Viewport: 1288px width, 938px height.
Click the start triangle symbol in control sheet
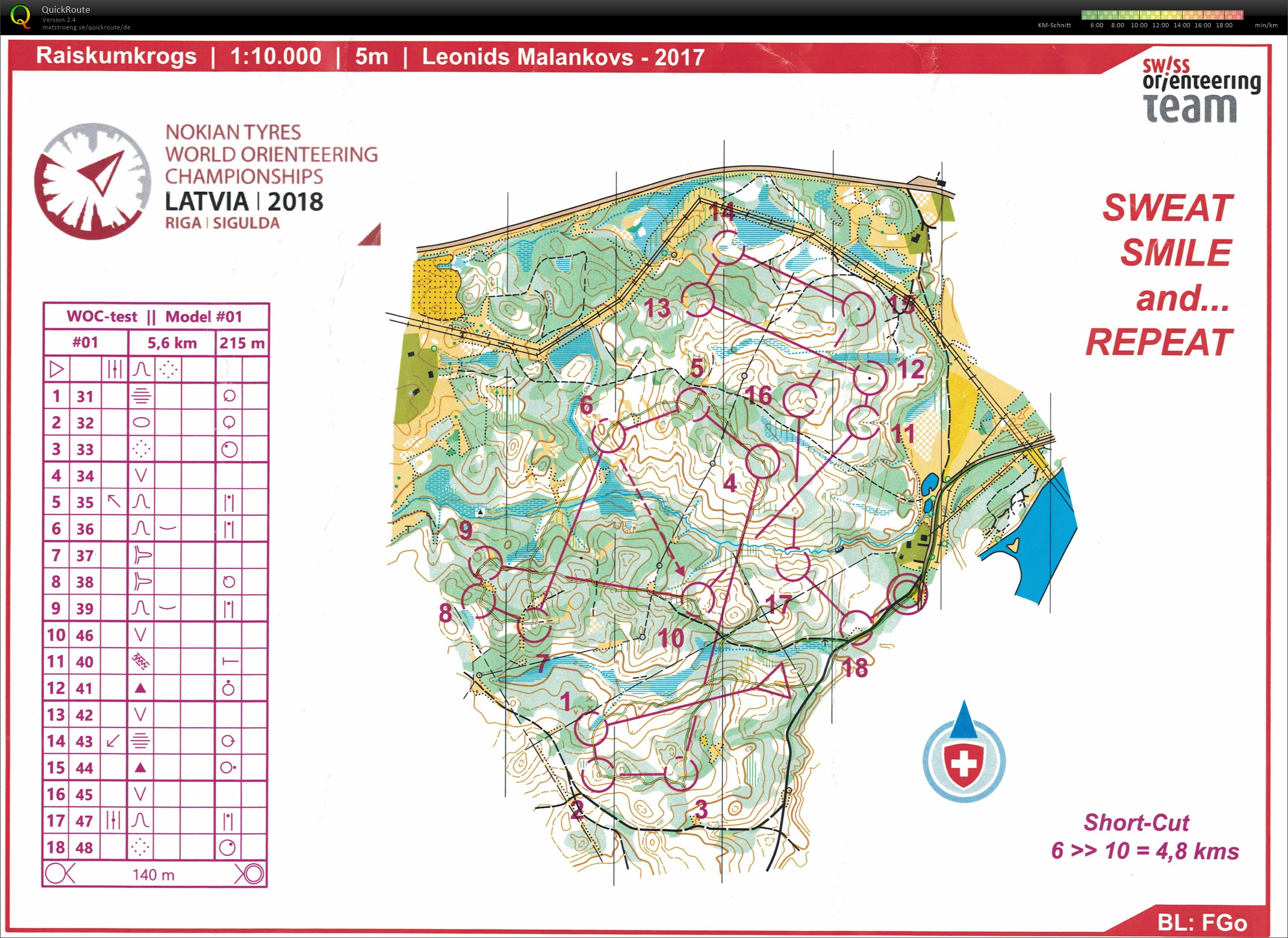coord(57,370)
